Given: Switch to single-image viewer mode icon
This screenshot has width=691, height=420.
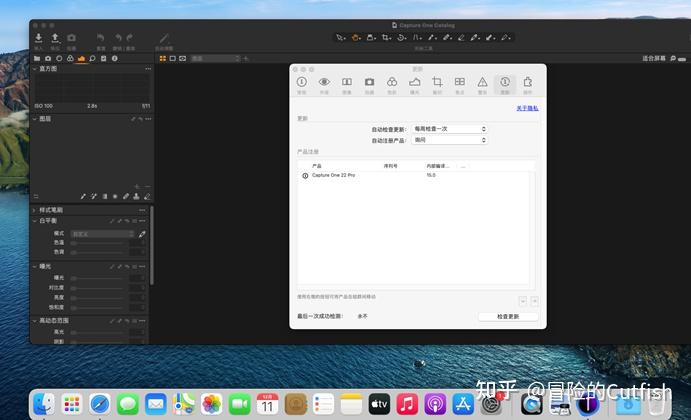Looking at the screenshot, I should pos(173,58).
